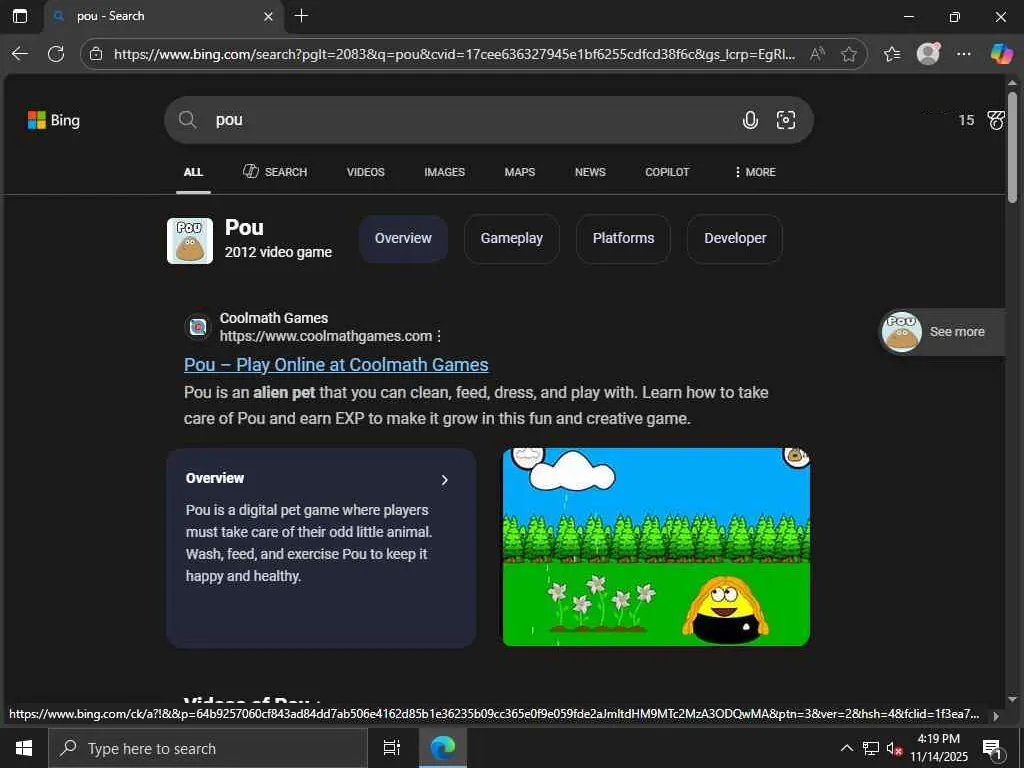Click the Coolmath Games site name
This screenshot has height=768, width=1024.
274,318
